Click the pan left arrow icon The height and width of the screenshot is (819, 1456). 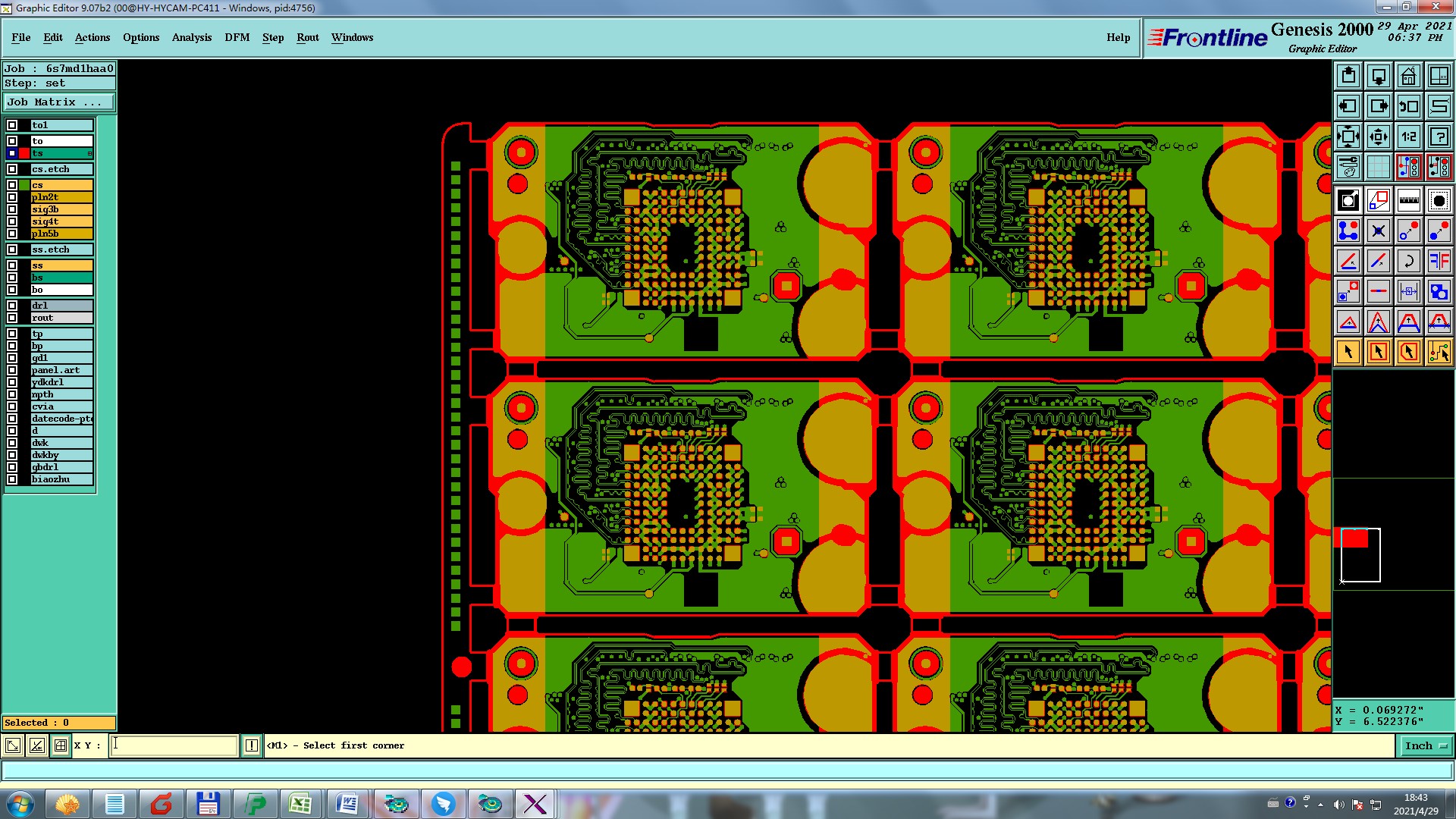(x=1348, y=106)
